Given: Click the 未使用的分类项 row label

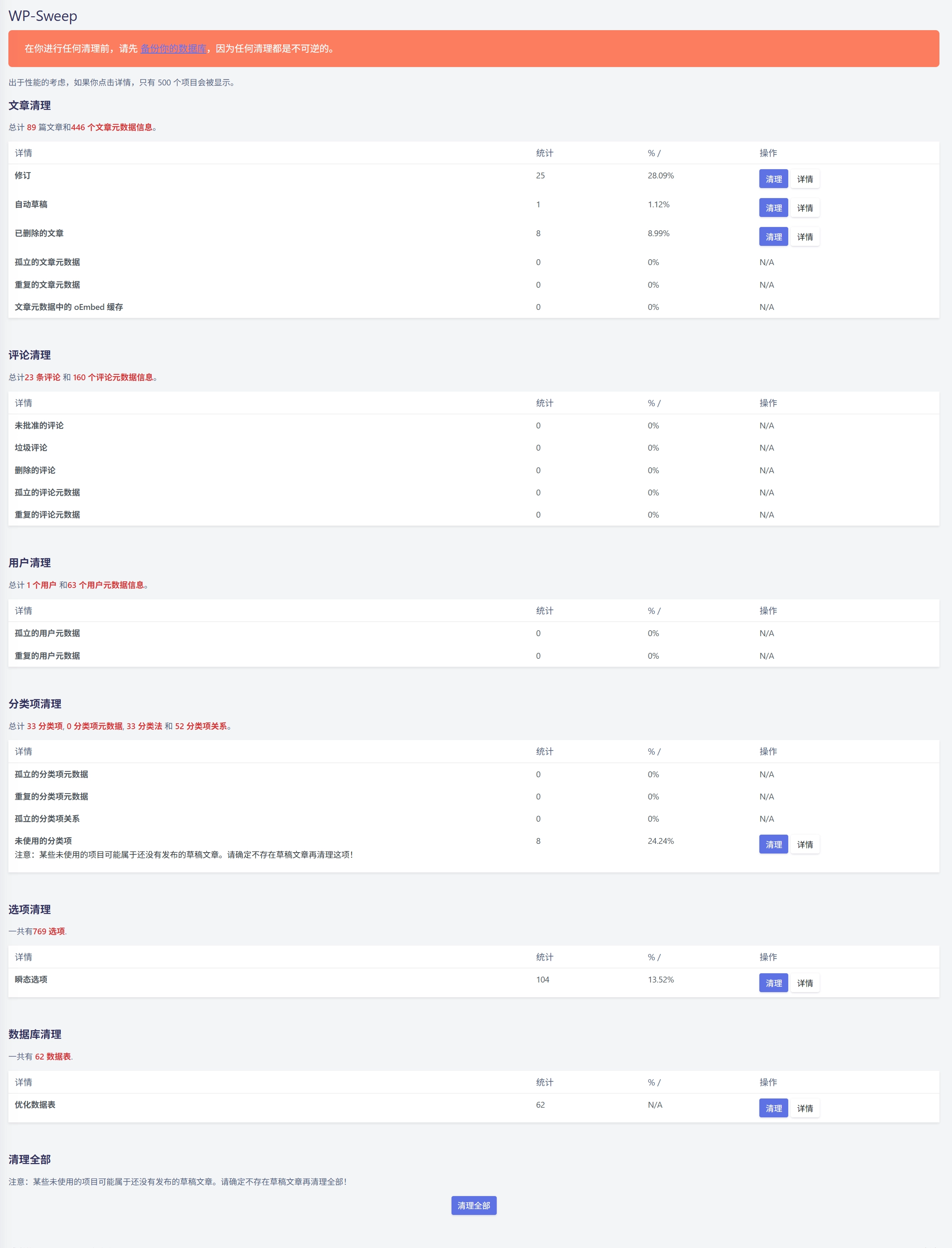Looking at the screenshot, I should click(x=43, y=841).
